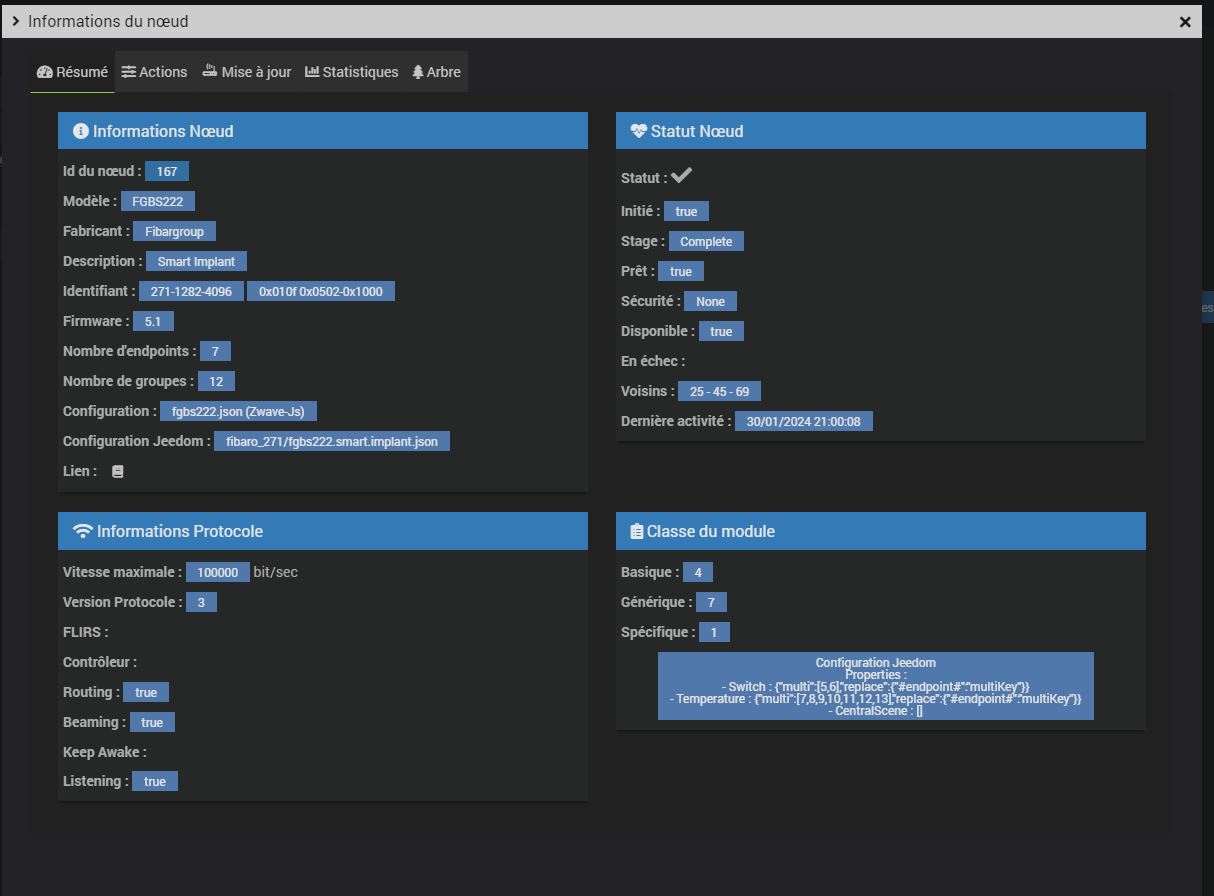Close the Informations du nœud dialog
1214x896 pixels.
[x=1185, y=21]
